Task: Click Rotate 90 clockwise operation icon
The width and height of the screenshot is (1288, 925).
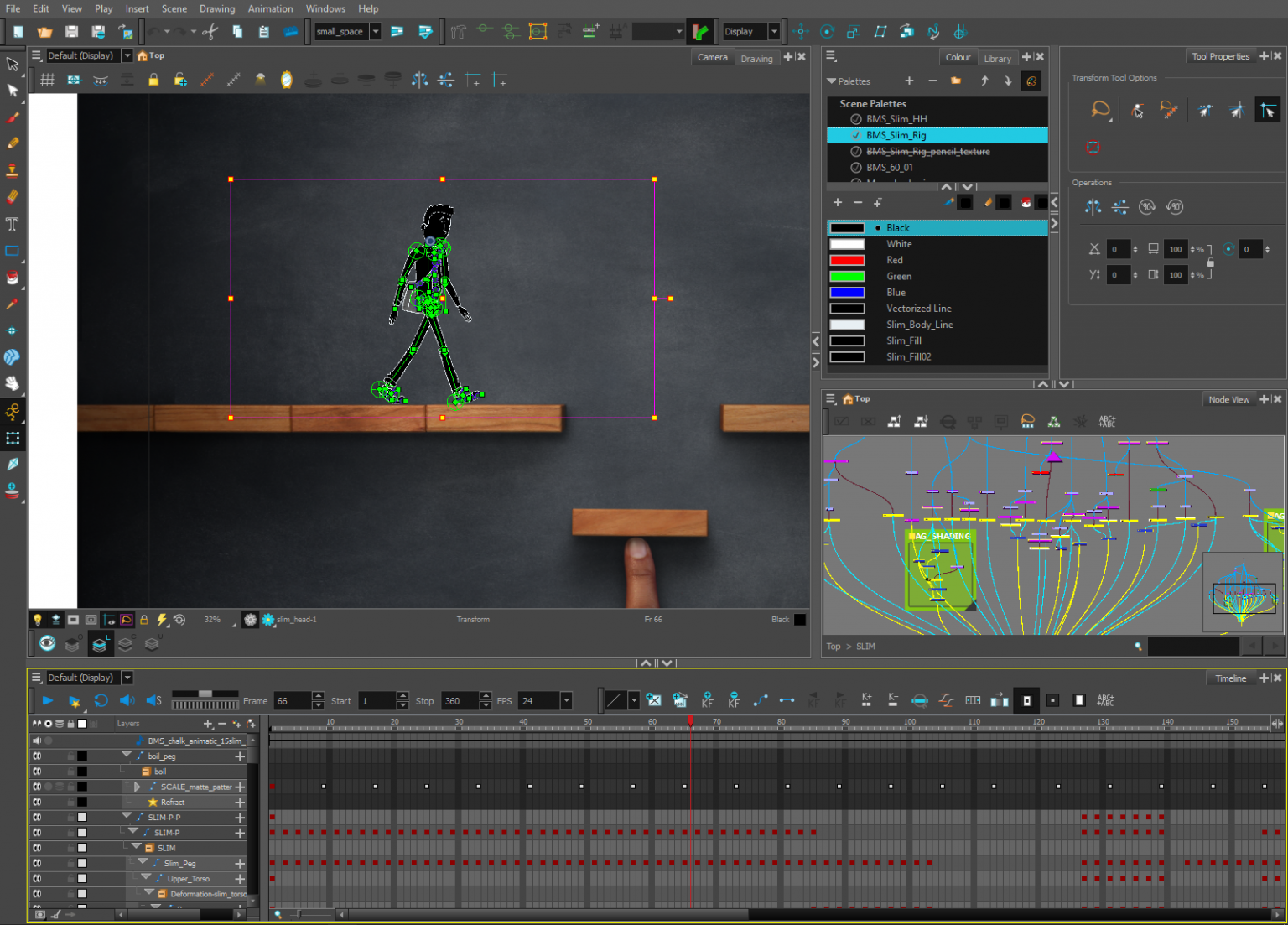Action: point(1147,207)
